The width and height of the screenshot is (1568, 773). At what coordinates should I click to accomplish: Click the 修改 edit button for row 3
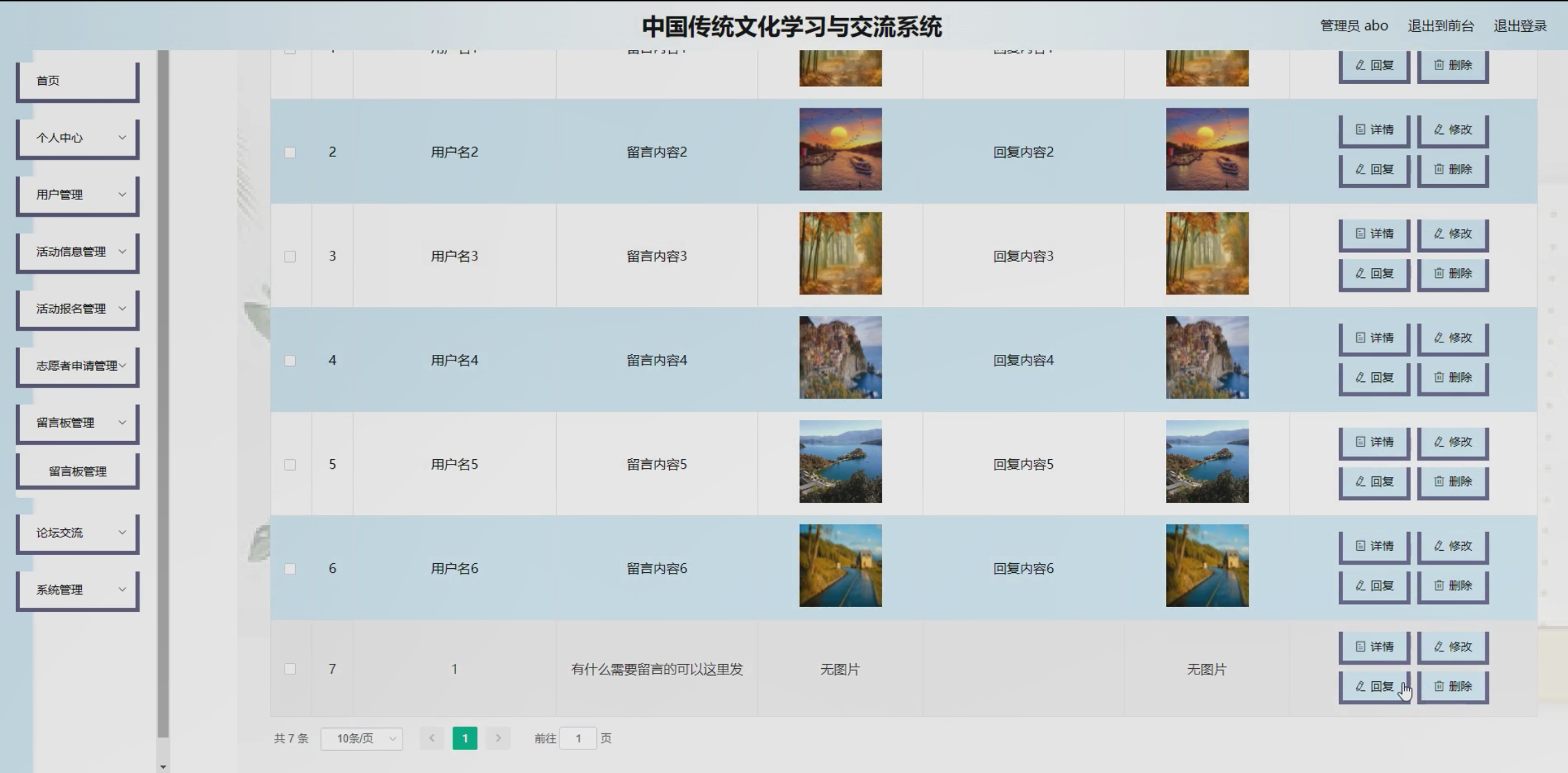pos(1452,234)
